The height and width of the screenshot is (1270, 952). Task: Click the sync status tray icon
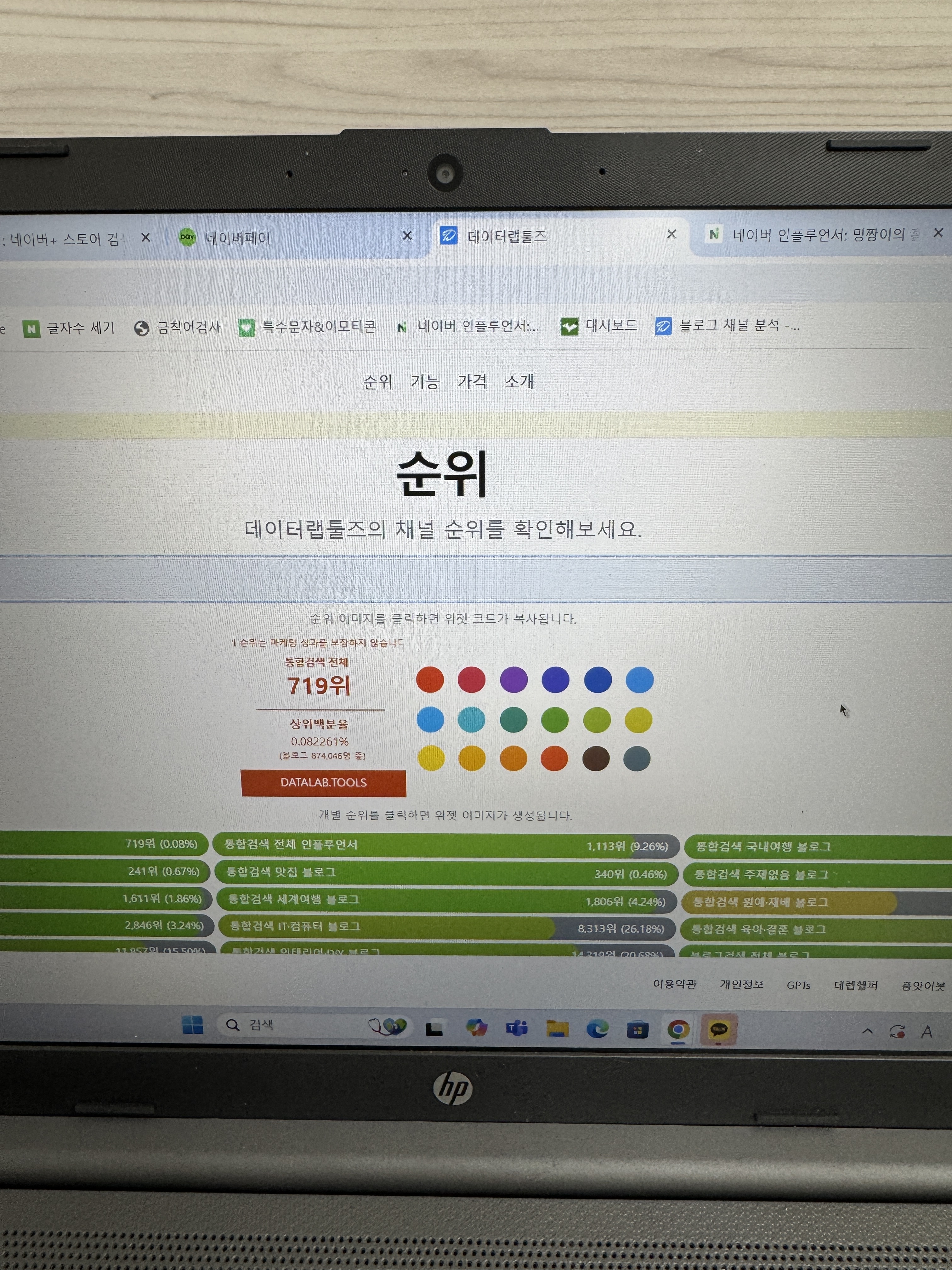898,1032
